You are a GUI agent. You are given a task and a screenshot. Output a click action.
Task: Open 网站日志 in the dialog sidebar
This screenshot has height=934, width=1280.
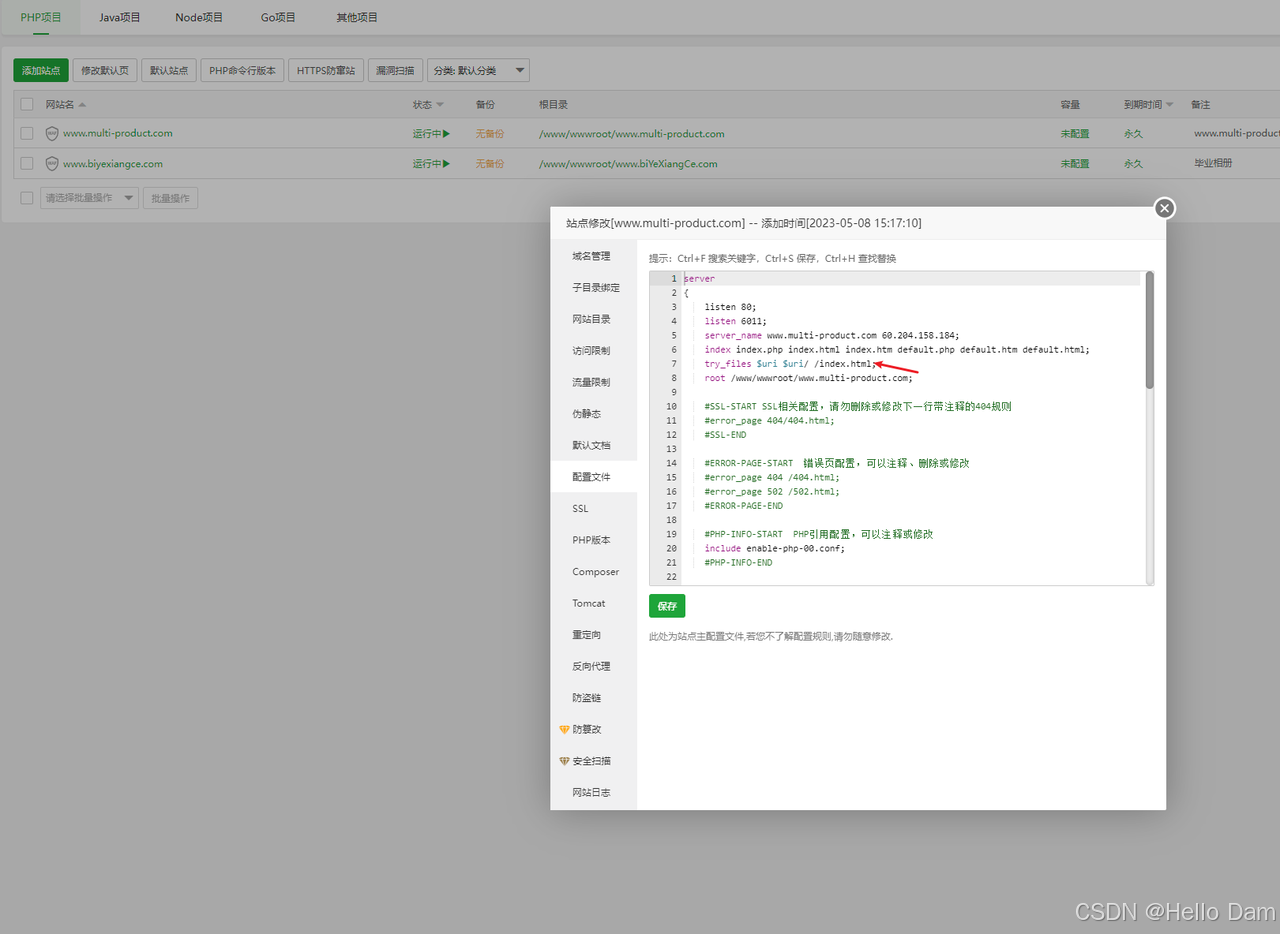point(593,792)
